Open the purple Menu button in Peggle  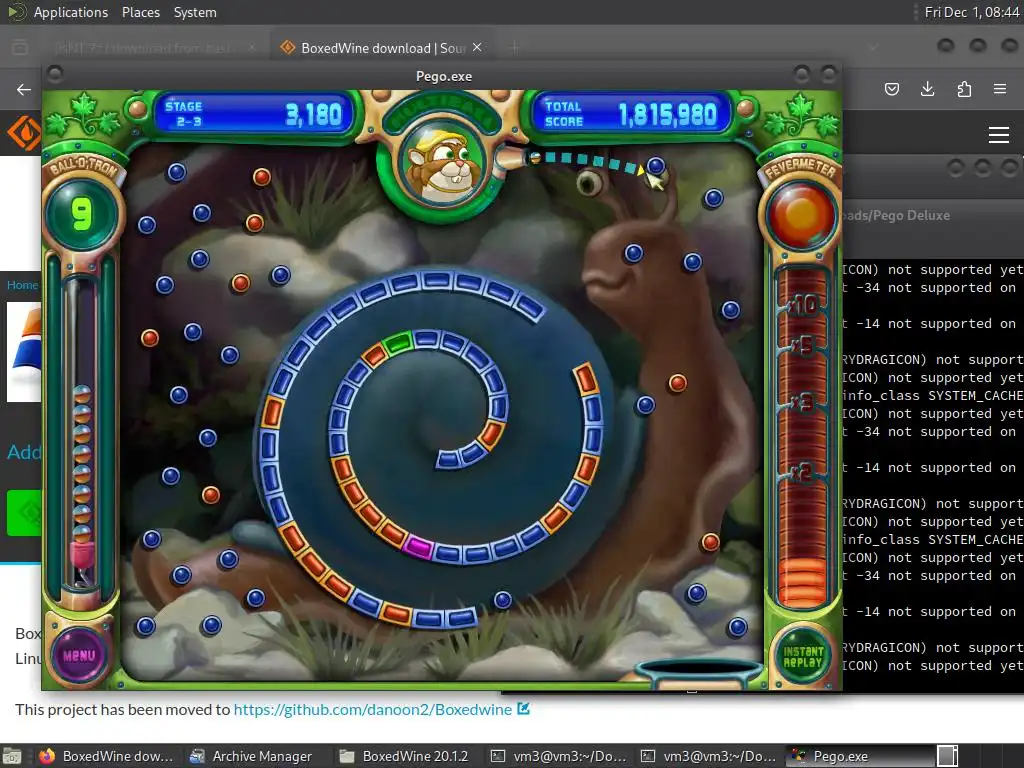[79, 655]
